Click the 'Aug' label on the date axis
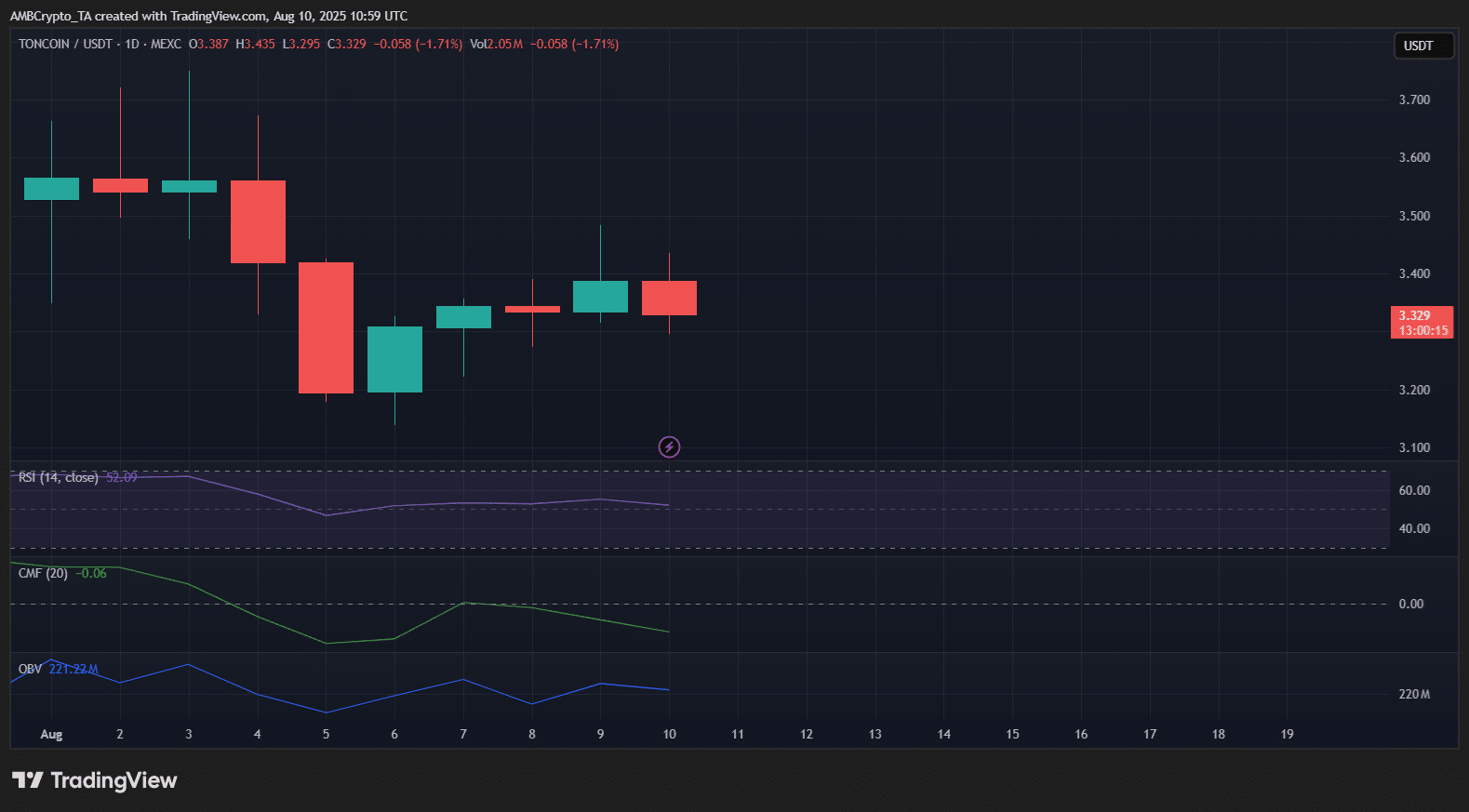1469x812 pixels. point(51,734)
